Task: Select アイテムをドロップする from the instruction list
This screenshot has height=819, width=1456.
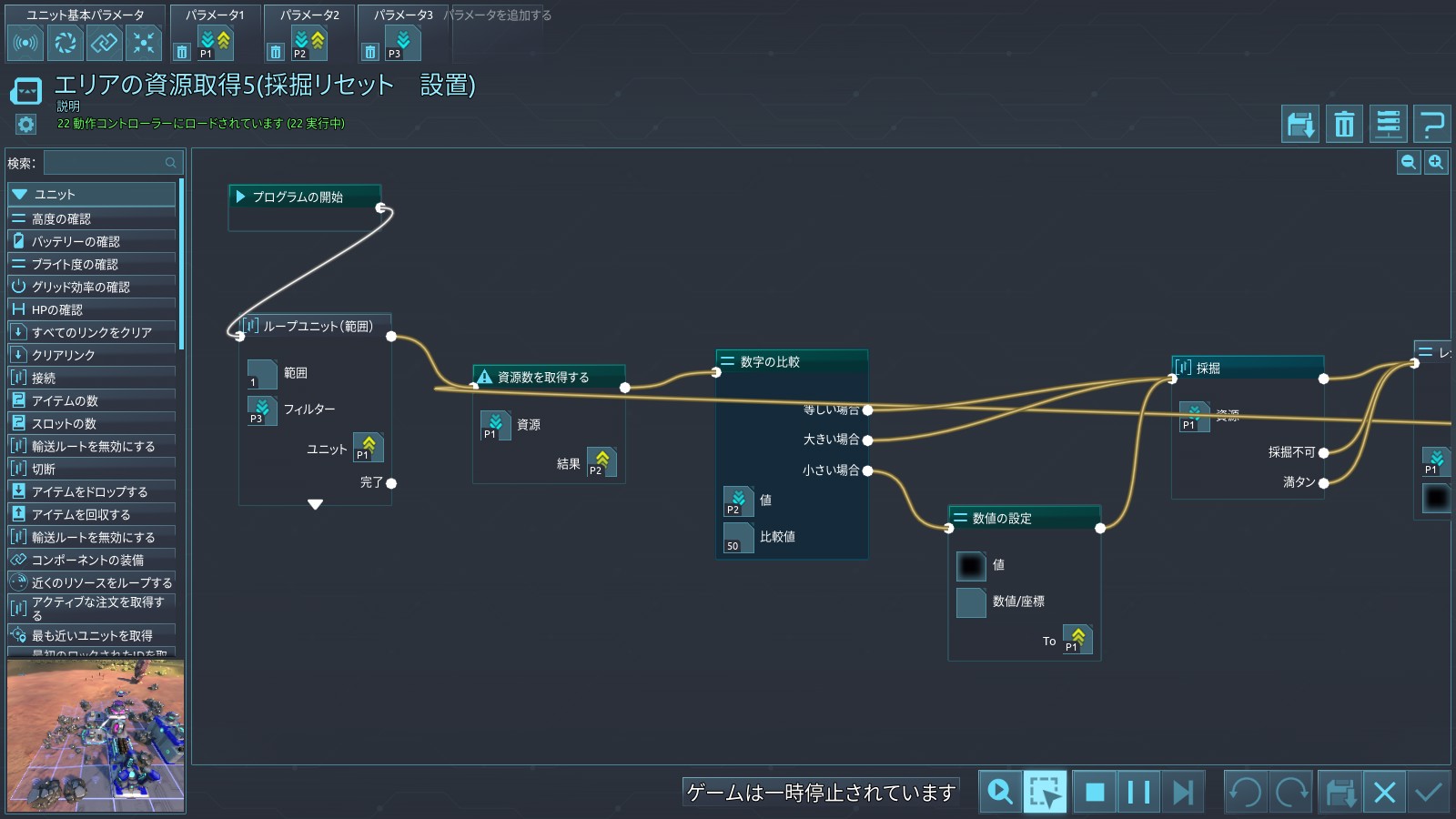Action: coord(91,491)
